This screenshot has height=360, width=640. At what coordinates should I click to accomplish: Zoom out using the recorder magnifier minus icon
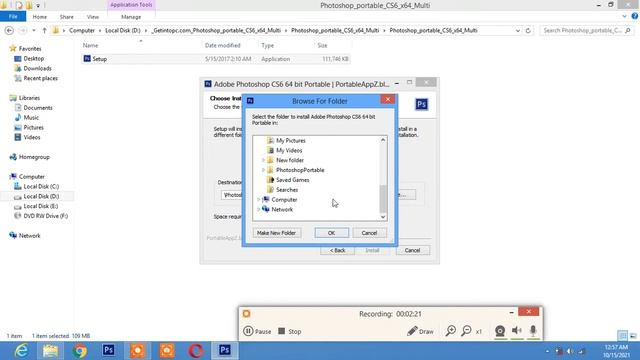click(x=466, y=331)
